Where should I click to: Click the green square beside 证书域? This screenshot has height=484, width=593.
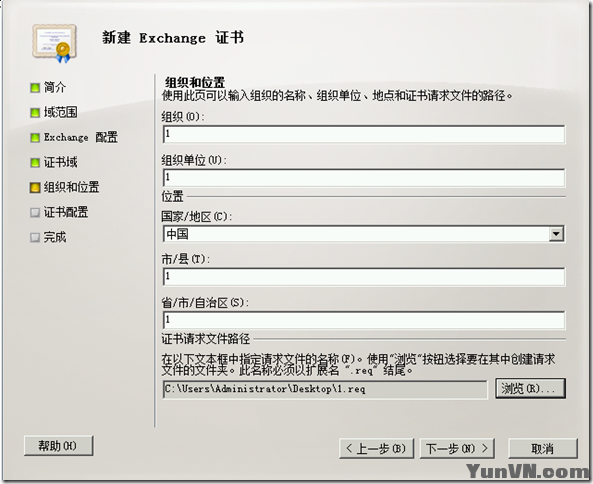pos(35,163)
